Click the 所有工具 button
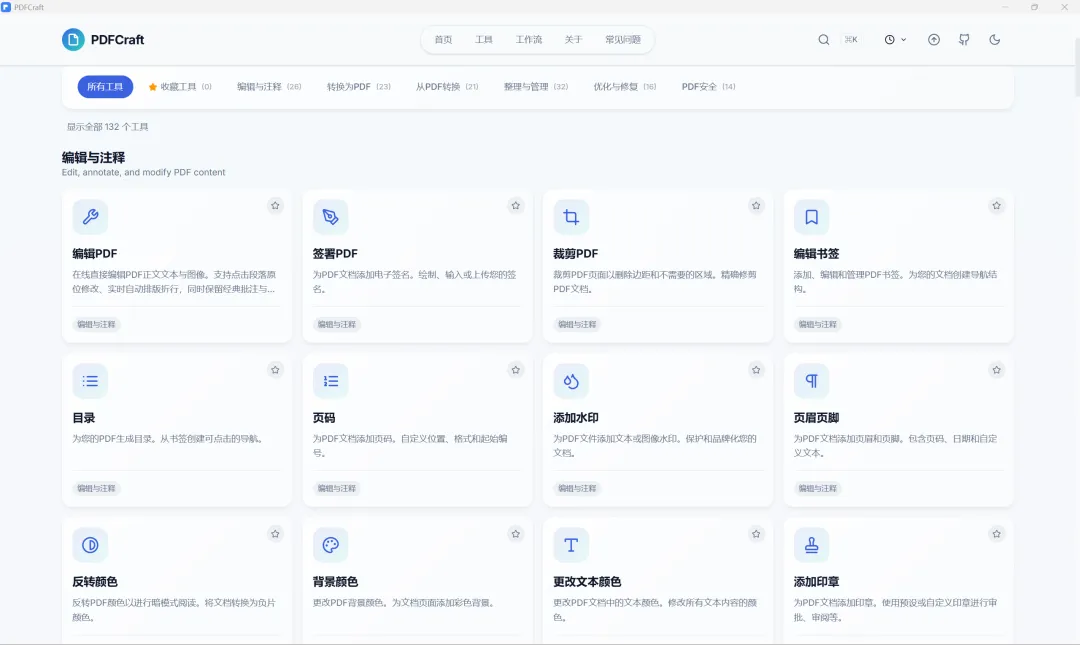The height and width of the screenshot is (645, 1080). click(105, 87)
